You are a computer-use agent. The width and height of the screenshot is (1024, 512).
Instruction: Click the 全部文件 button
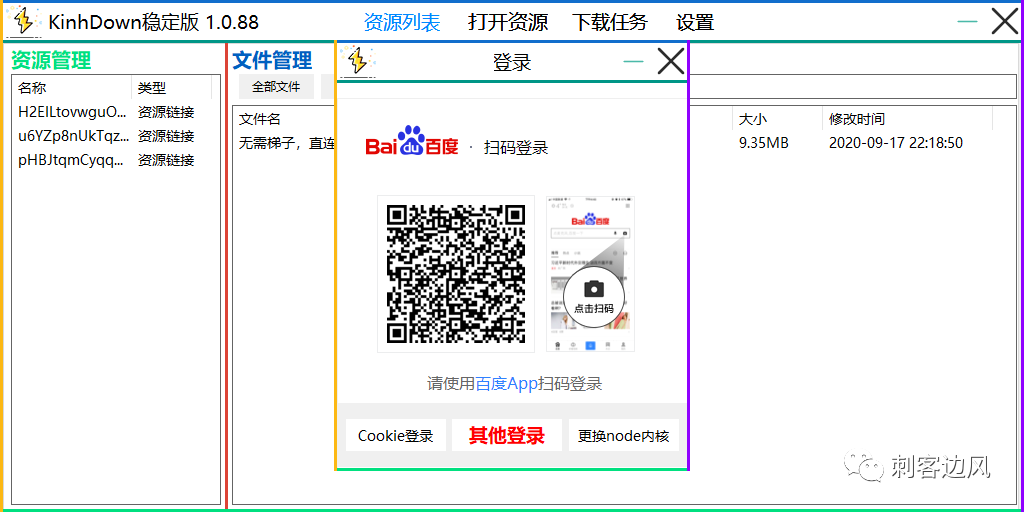(x=276, y=86)
